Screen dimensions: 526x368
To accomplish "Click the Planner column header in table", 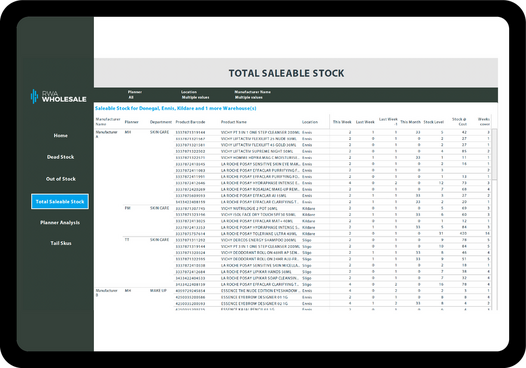I will pos(132,122).
